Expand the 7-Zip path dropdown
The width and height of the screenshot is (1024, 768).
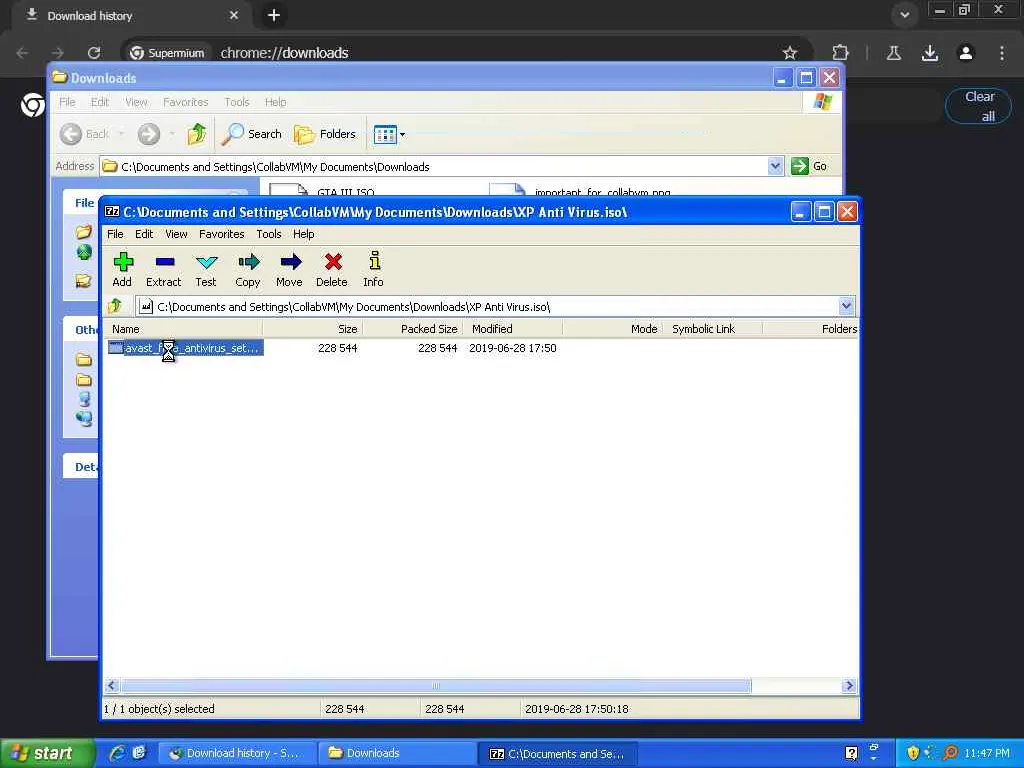[x=846, y=307]
